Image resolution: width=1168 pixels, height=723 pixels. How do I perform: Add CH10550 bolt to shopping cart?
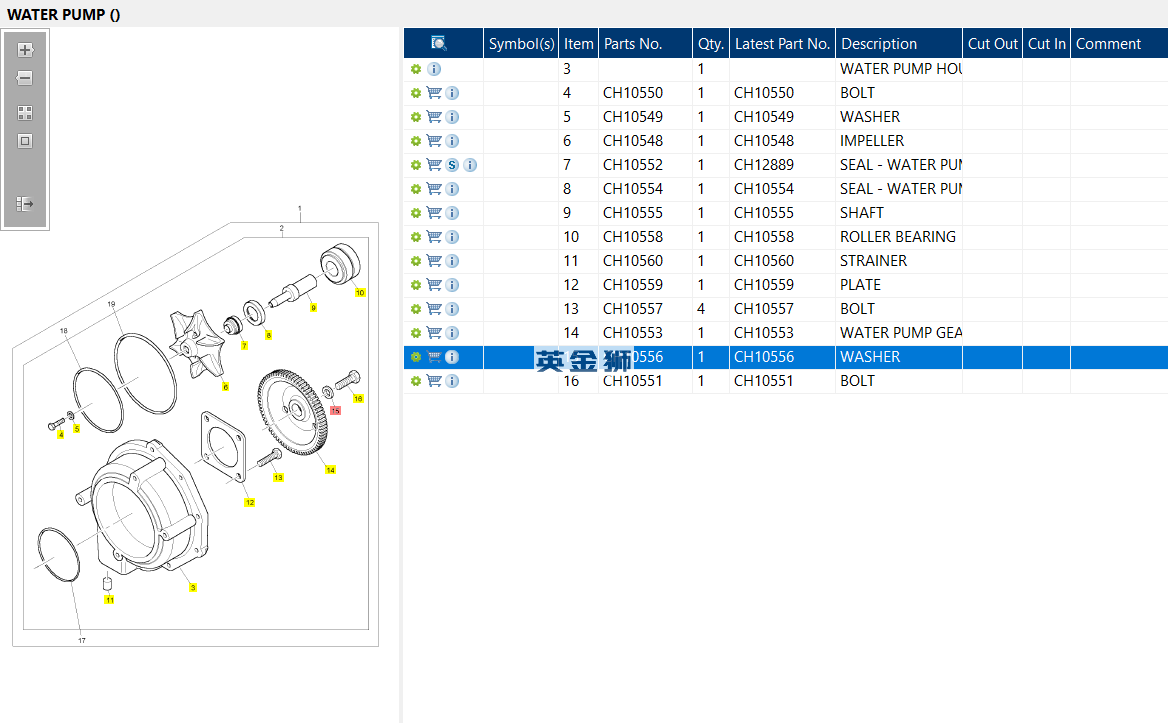pyautogui.click(x=434, y=93)
